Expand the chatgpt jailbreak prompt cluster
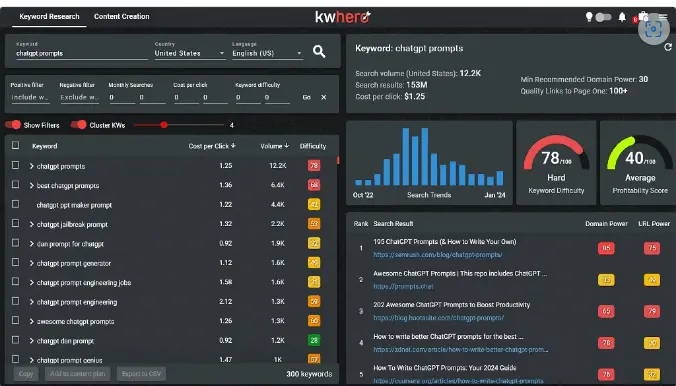 [31, 224]
